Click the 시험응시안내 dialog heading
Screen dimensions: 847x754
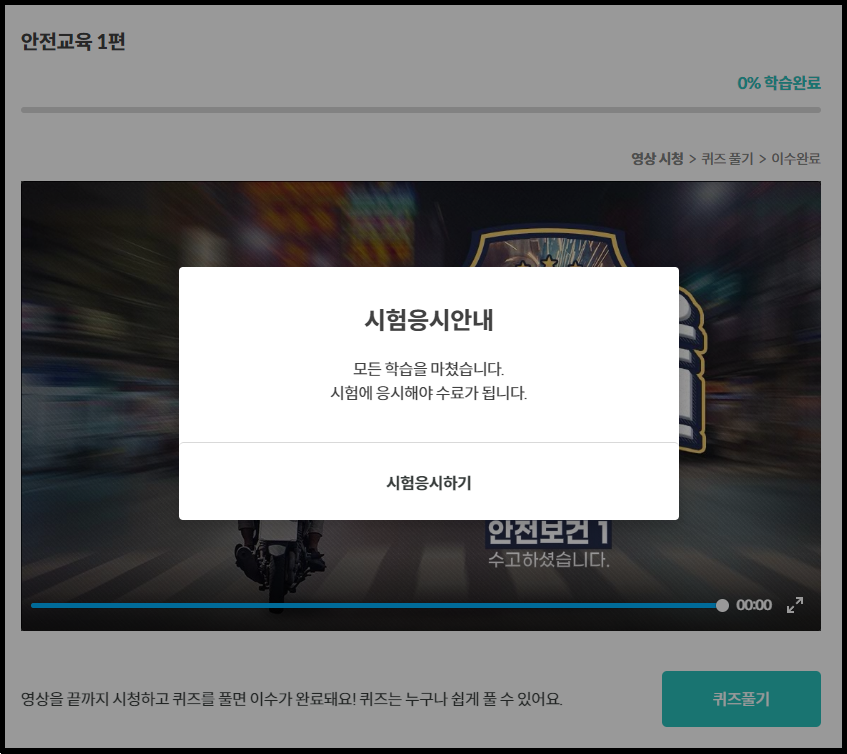point(429,319)
